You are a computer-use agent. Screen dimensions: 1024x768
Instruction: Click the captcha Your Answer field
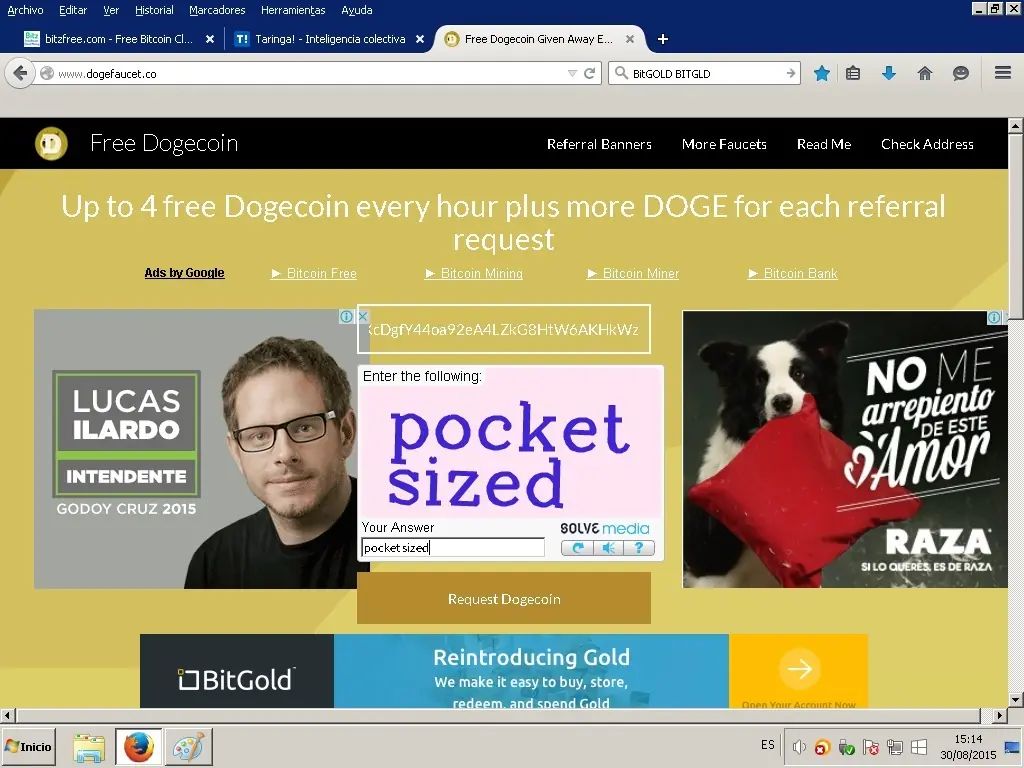[453, 547]
